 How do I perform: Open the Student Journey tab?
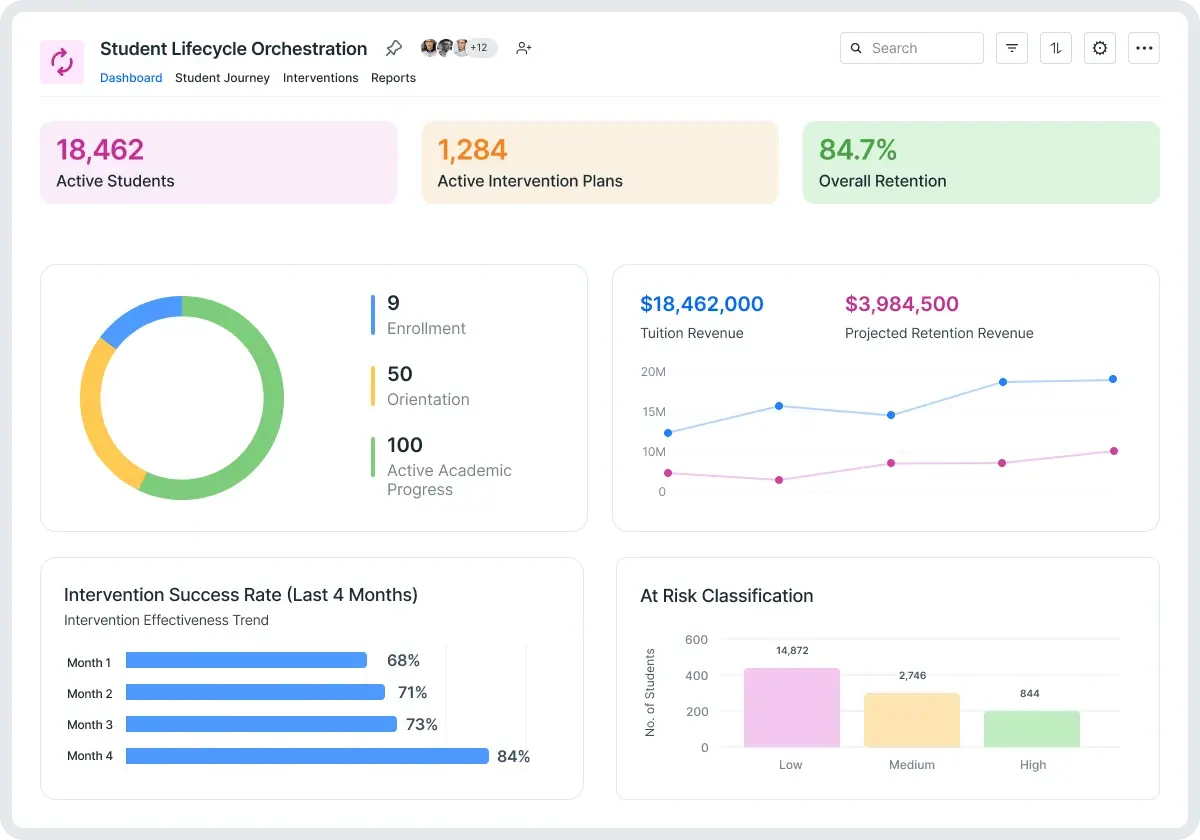(222, 78)
